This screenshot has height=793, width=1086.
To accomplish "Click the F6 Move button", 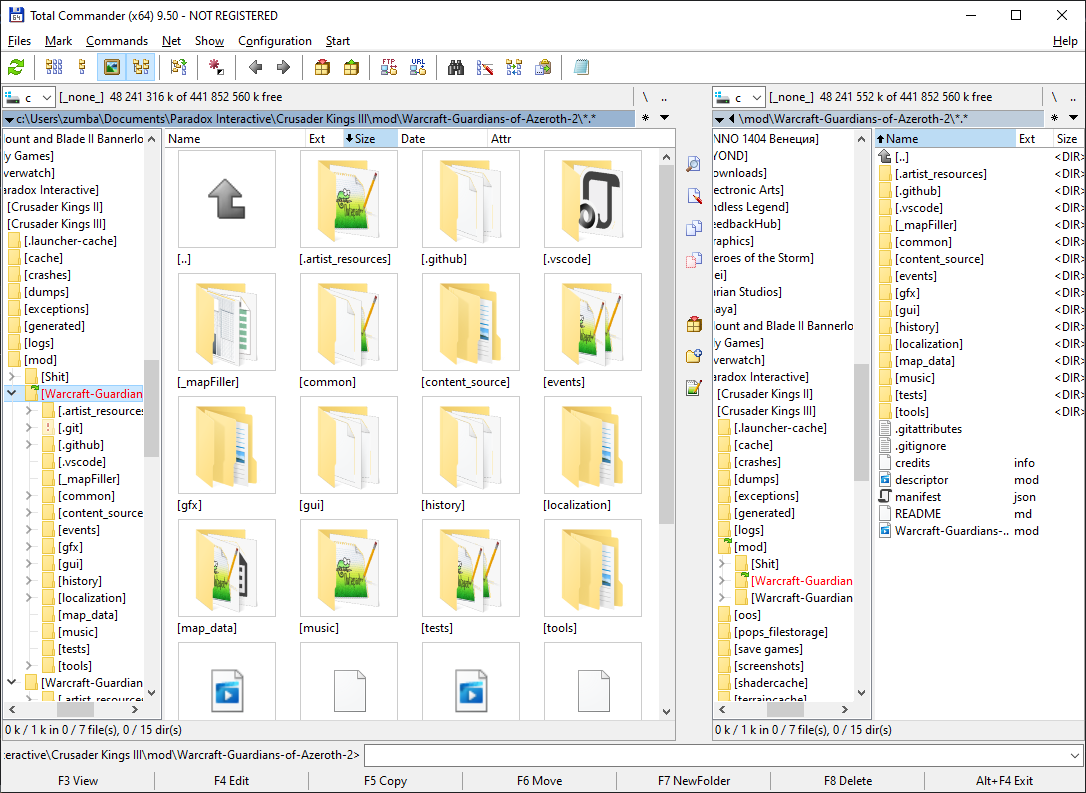I will coord(539,781).
